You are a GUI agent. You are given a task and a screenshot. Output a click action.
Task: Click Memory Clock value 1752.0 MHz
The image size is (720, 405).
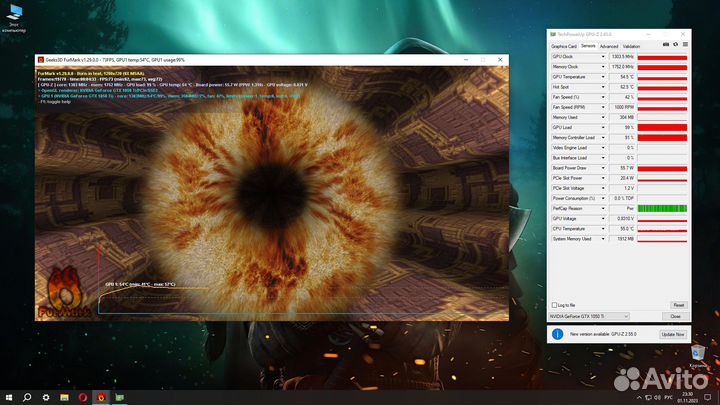[622, 67]
